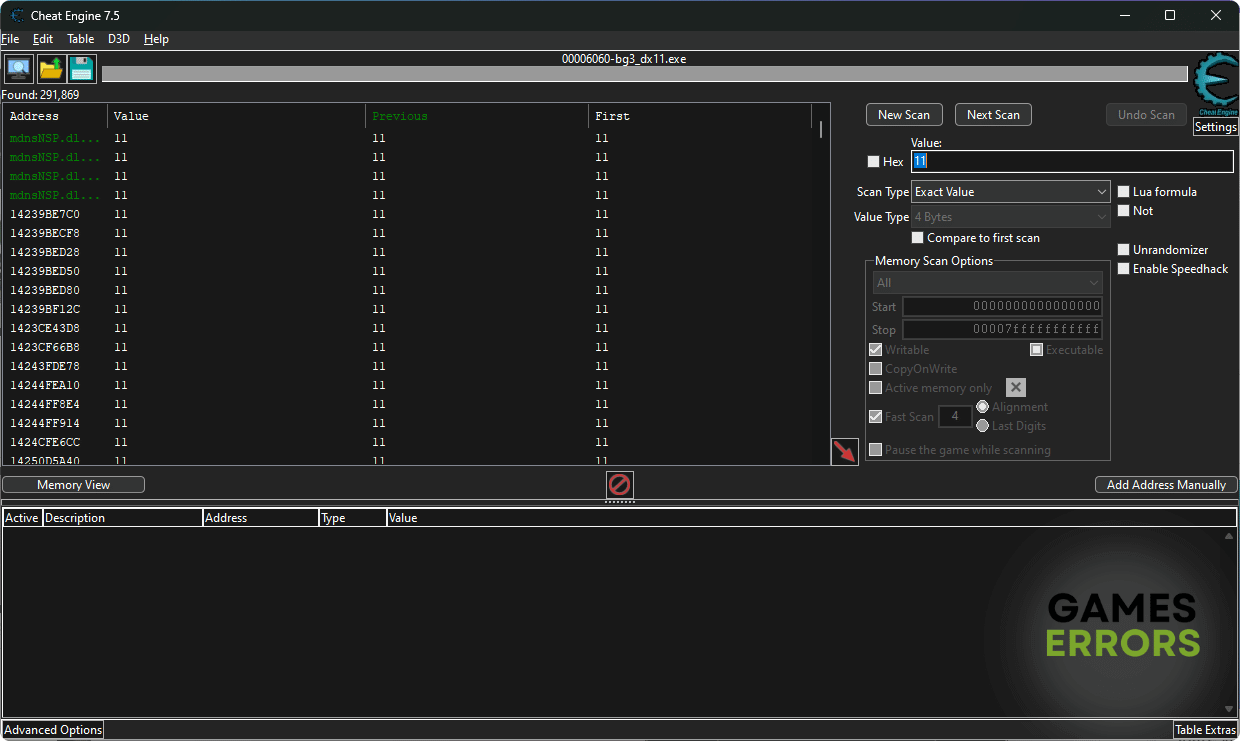Viewport: 1240px width, 741px height.
Task: Click the scan progress bar
Action: [644, 74]
